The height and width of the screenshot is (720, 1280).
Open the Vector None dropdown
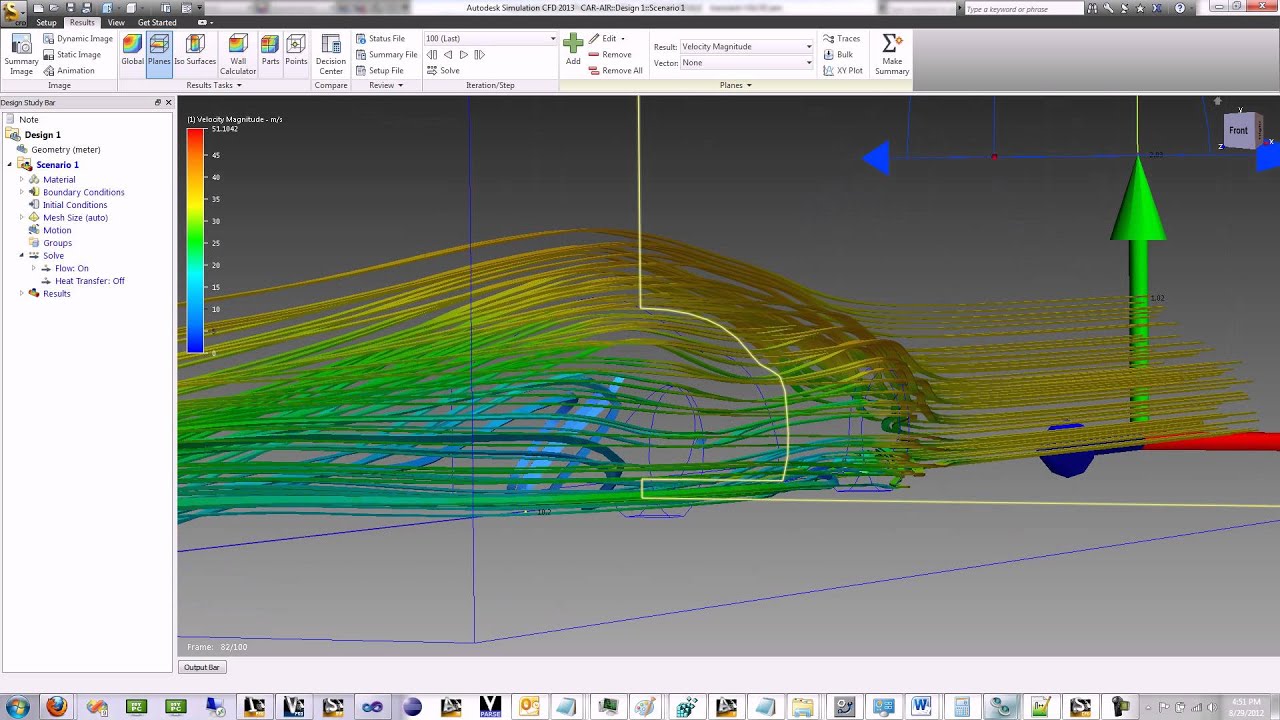point(746,63)
